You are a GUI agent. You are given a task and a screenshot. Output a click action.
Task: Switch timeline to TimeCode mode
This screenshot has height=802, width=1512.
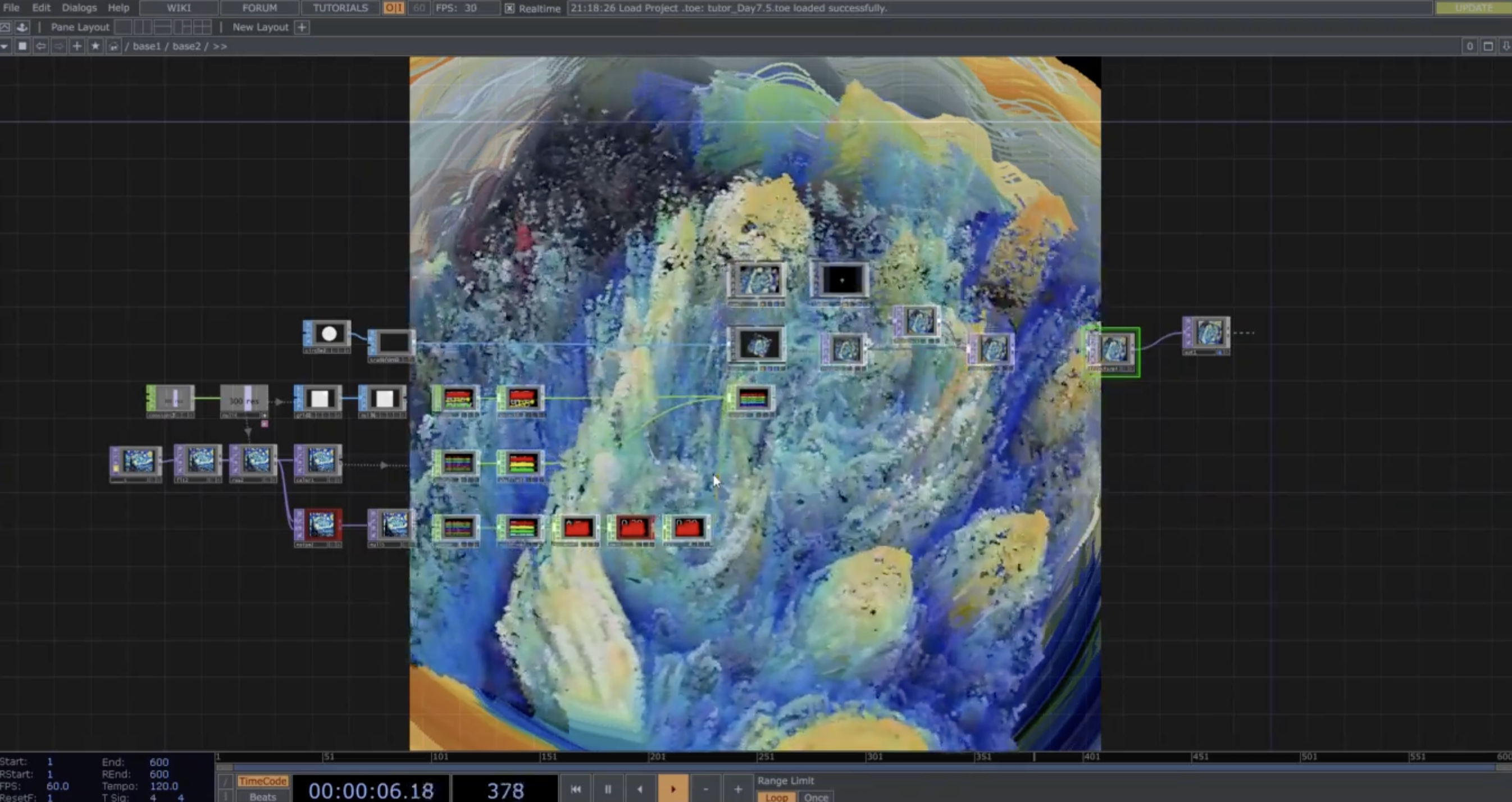tap(262, 781)
